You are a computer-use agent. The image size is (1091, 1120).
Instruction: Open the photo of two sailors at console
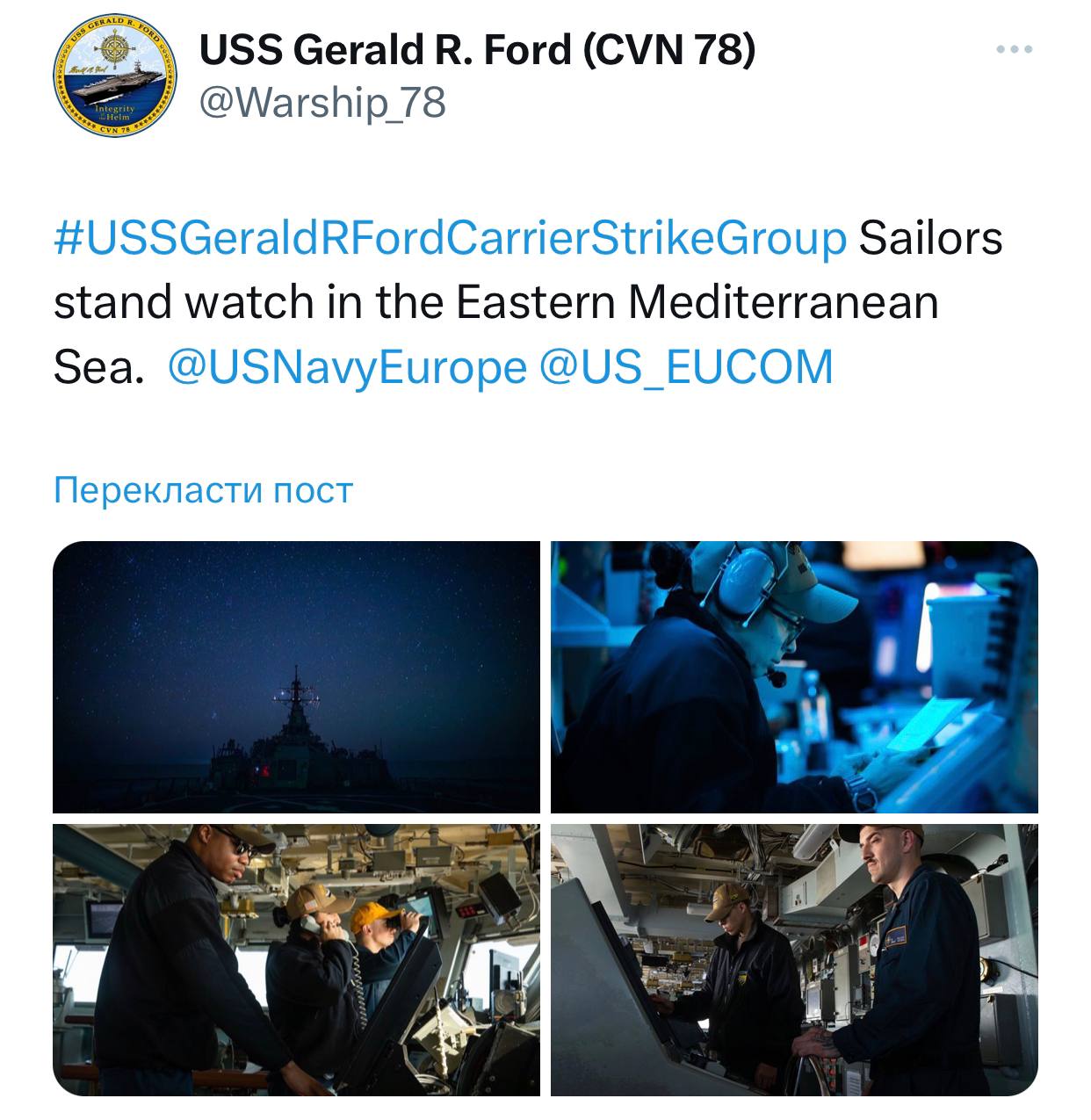point(794,960)
